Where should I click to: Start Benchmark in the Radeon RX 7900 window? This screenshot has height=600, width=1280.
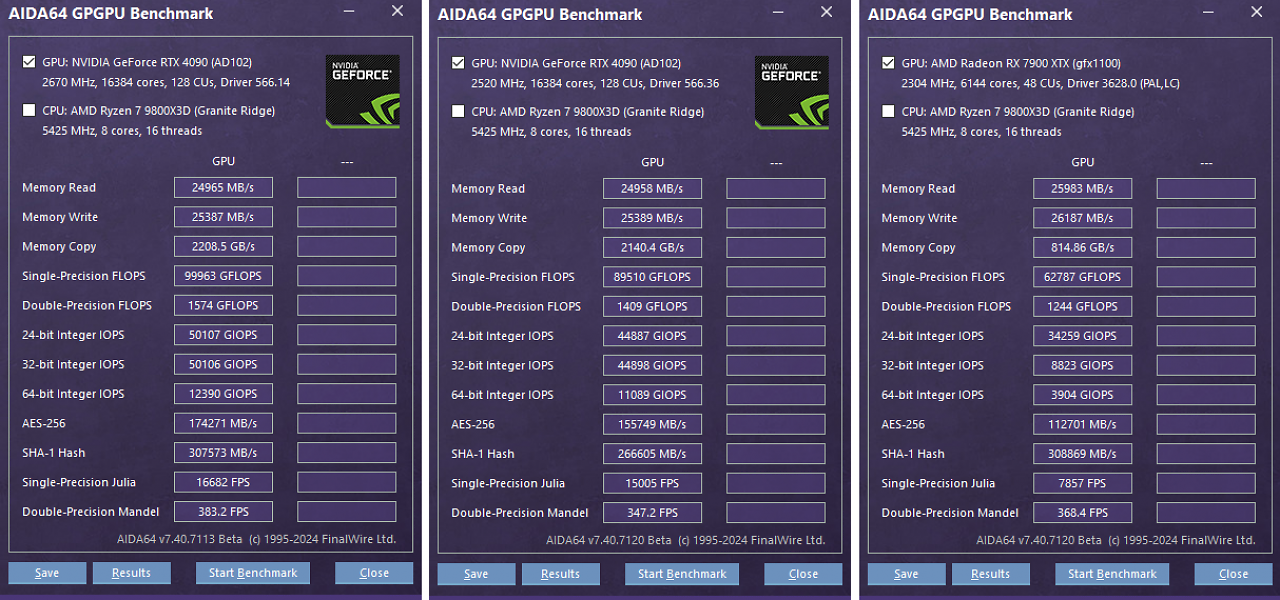coord(1112,574)
